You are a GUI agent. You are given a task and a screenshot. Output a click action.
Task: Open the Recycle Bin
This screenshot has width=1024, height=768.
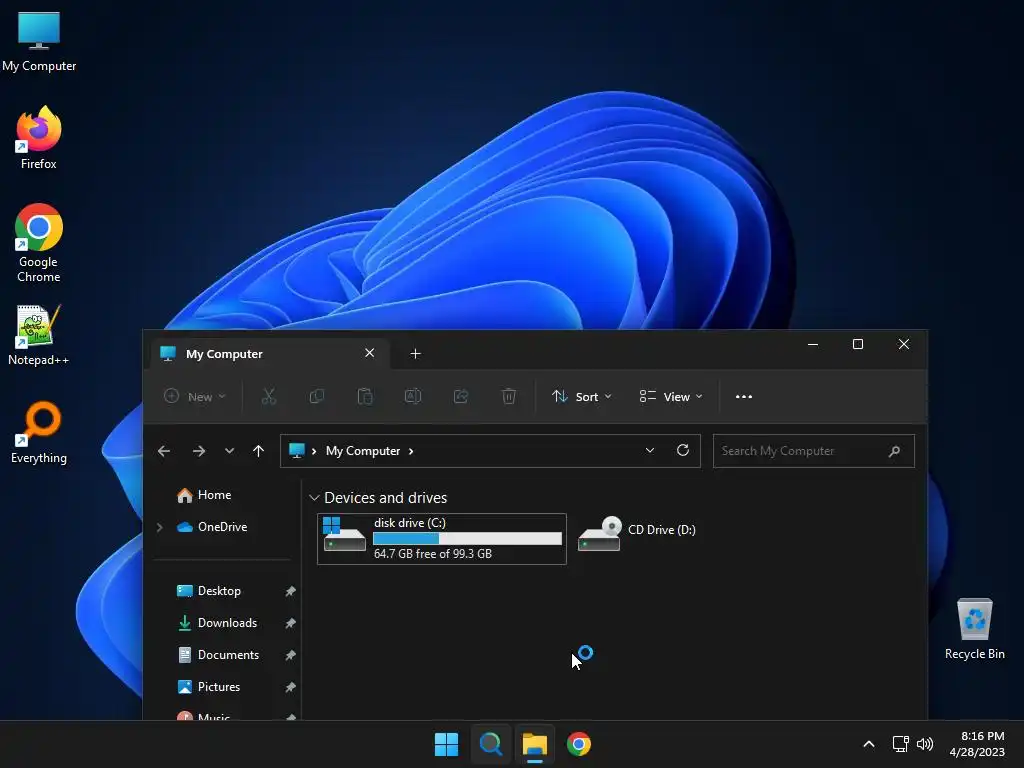tap(974, 628)
